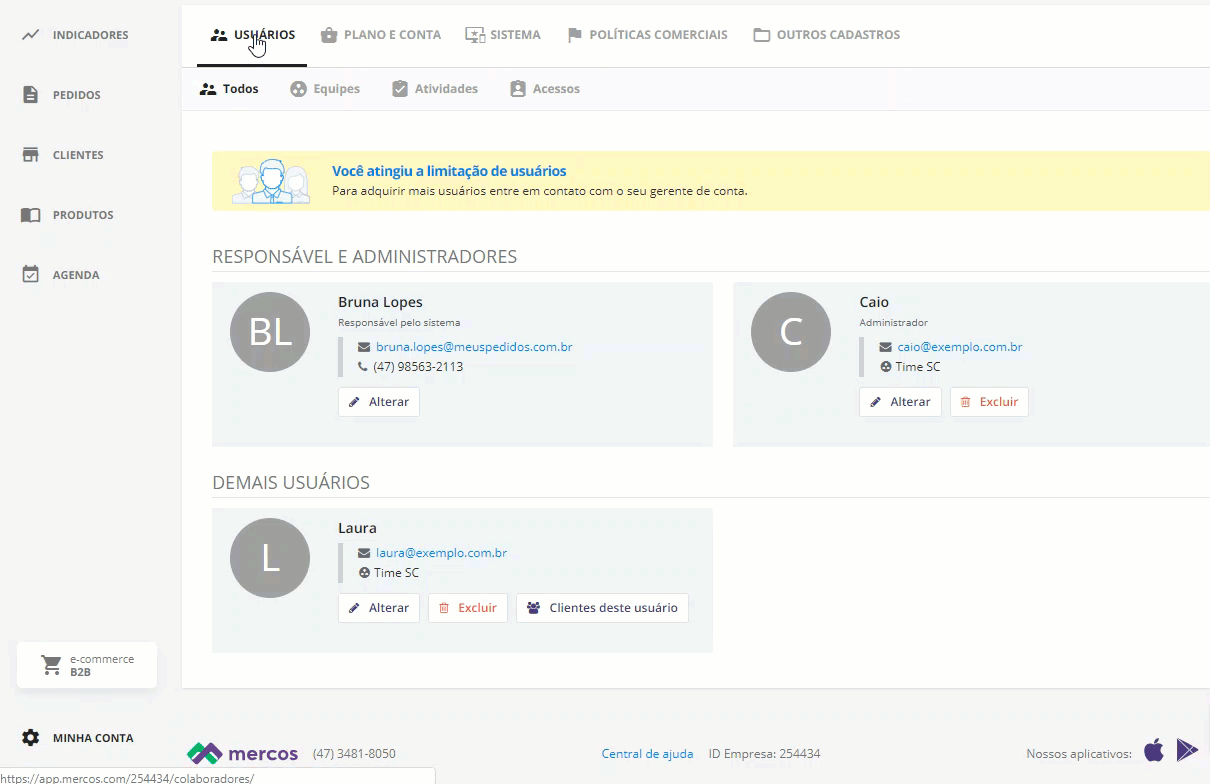Viewport: 1210px width, 784px height.
Task: Click the Mercos logo in footer
Action: point(243,753)
